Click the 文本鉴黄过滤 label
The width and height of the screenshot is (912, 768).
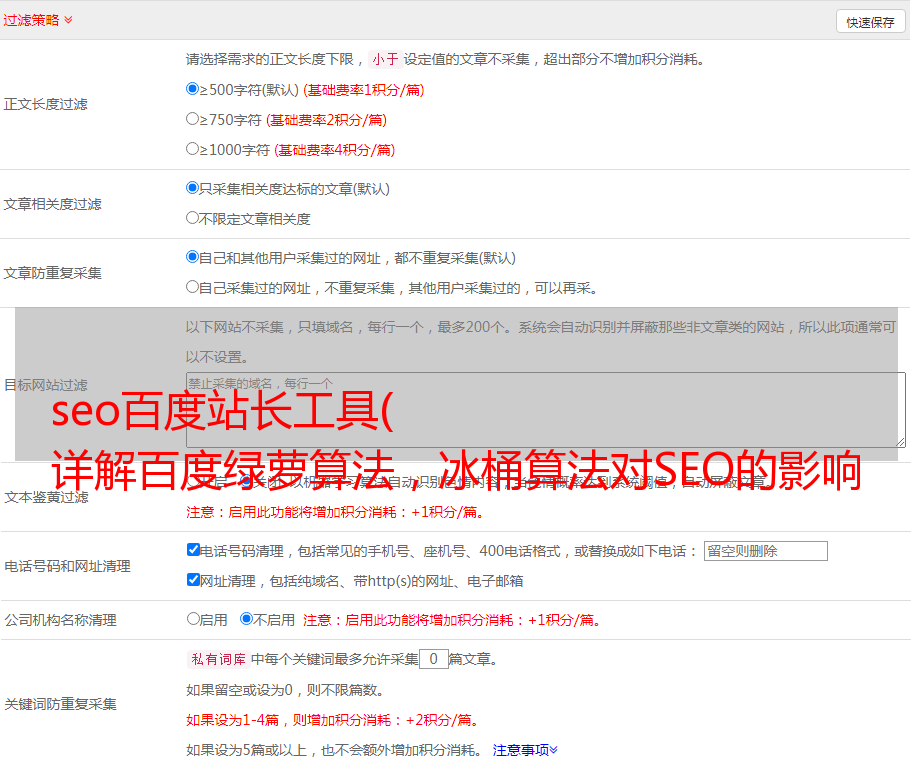[x=47, y=497]
